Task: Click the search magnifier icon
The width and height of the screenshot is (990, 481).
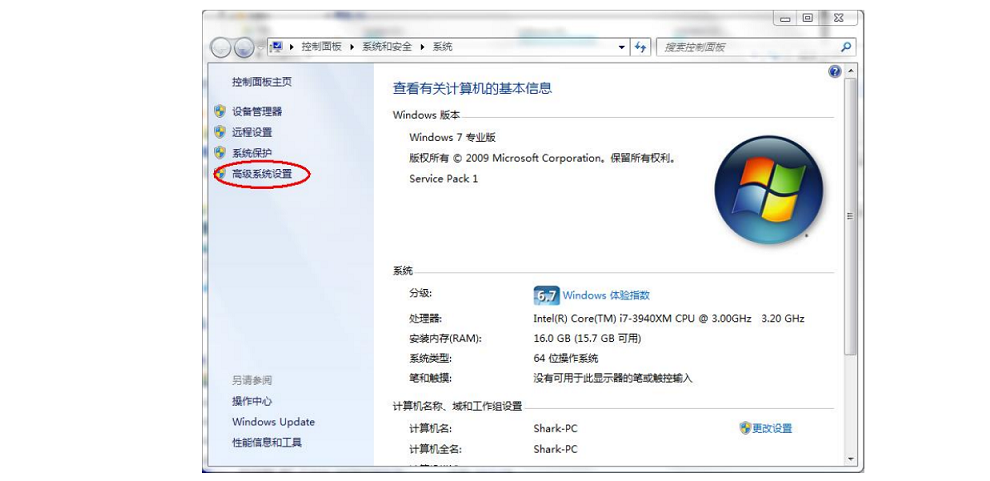Action: click(846, 47)
